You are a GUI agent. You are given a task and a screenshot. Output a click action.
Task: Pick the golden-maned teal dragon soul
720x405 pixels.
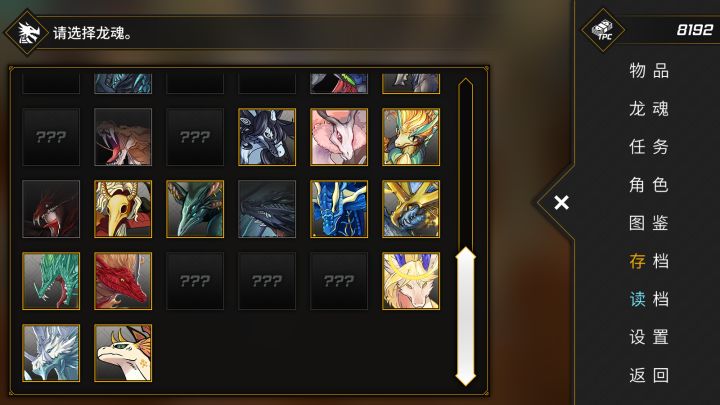point(411,137)
